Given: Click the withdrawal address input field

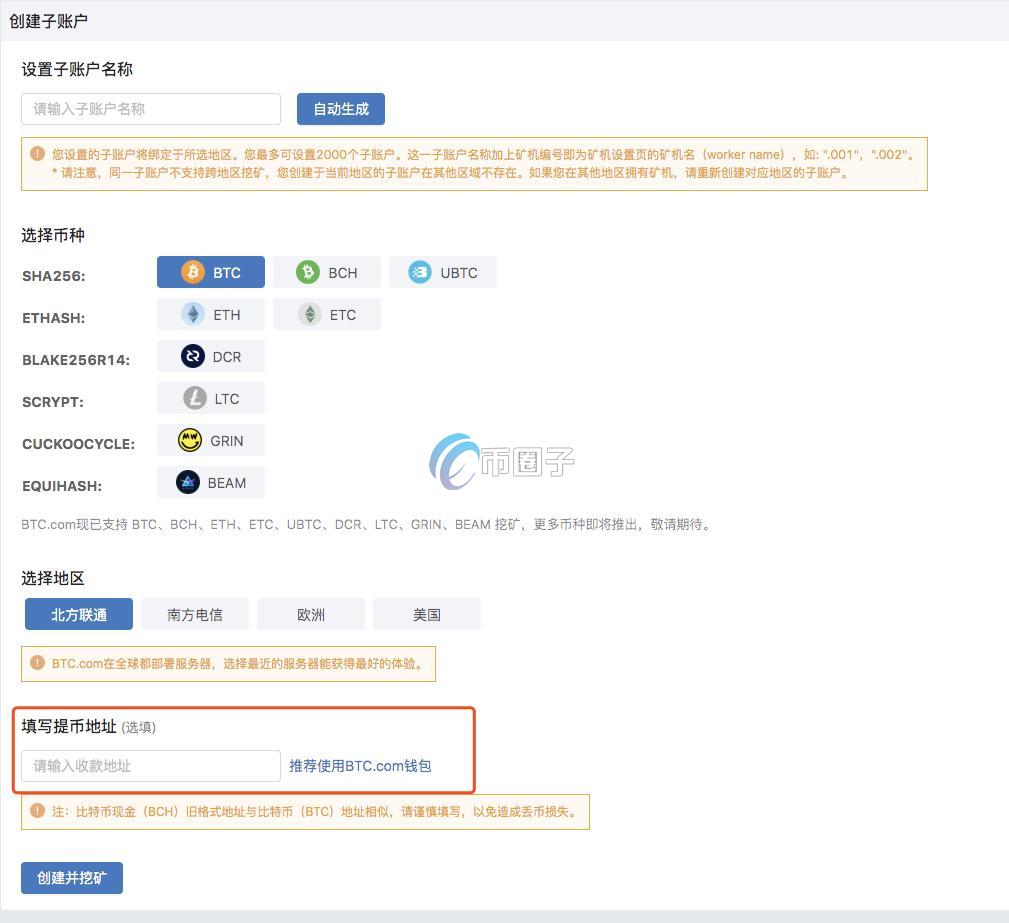Looking at the screenshot, I should (150, 766).
